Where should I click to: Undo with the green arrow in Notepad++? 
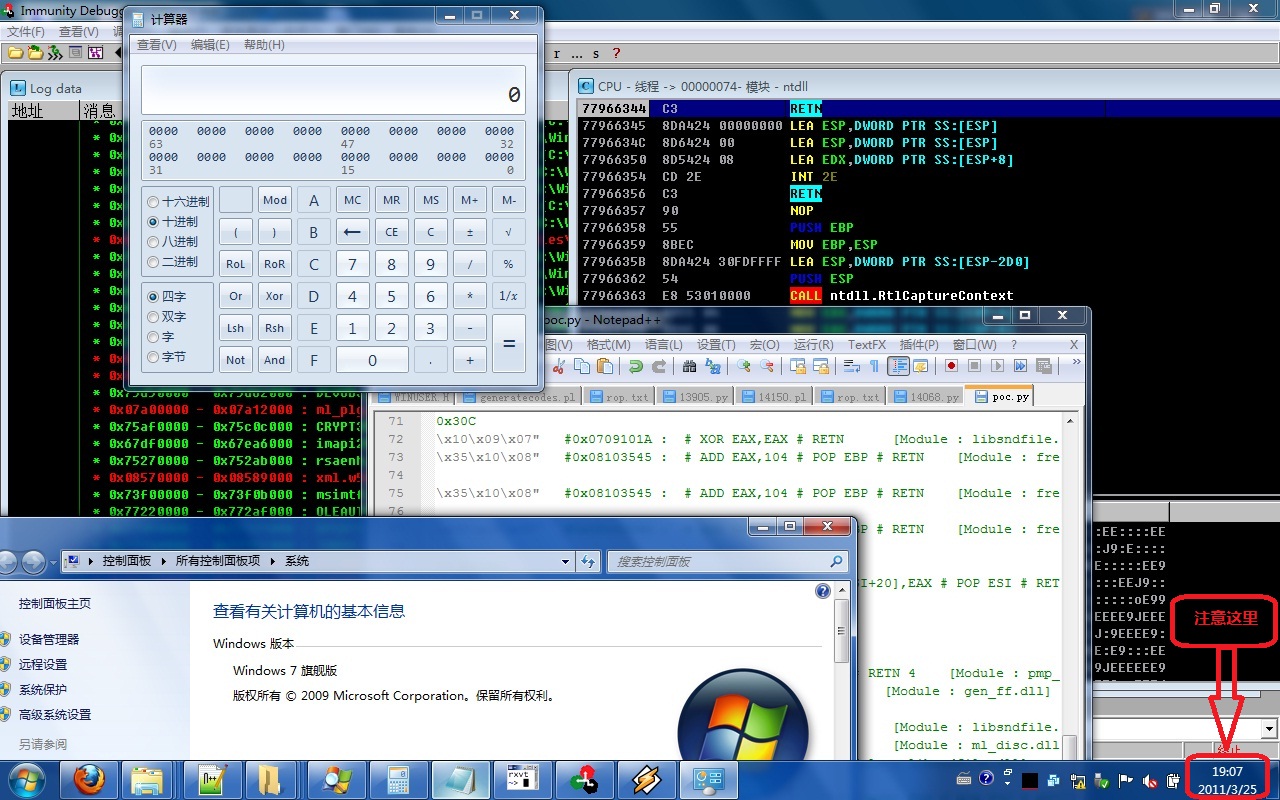click(x=636, y=366)
